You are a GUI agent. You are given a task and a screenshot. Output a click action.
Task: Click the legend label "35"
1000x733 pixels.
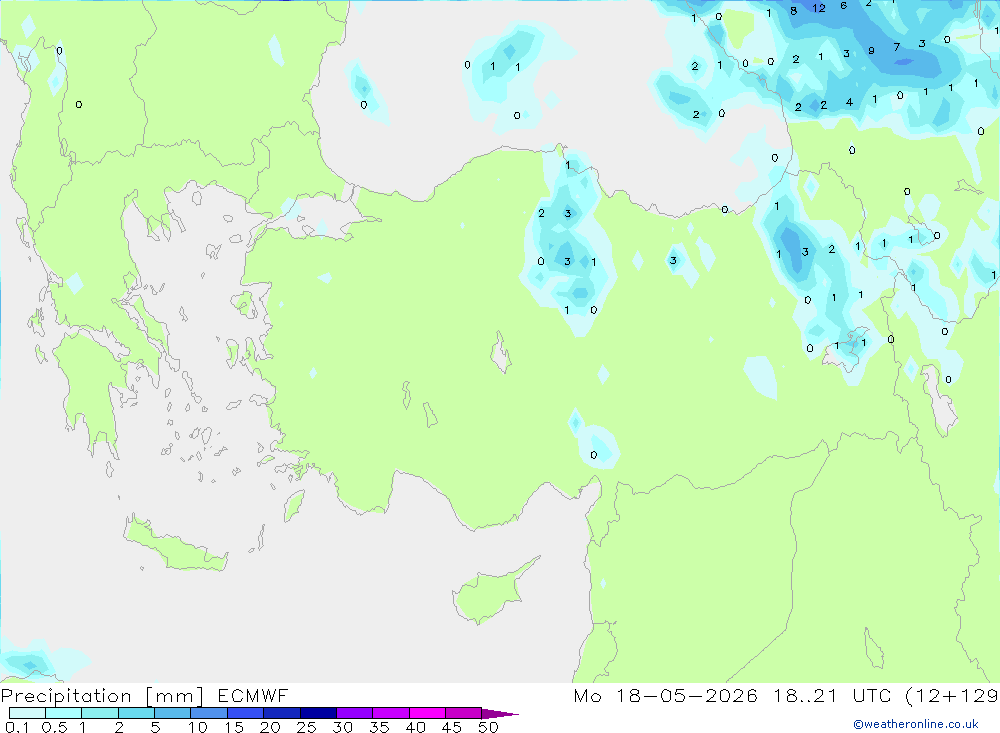pos(379,727)
